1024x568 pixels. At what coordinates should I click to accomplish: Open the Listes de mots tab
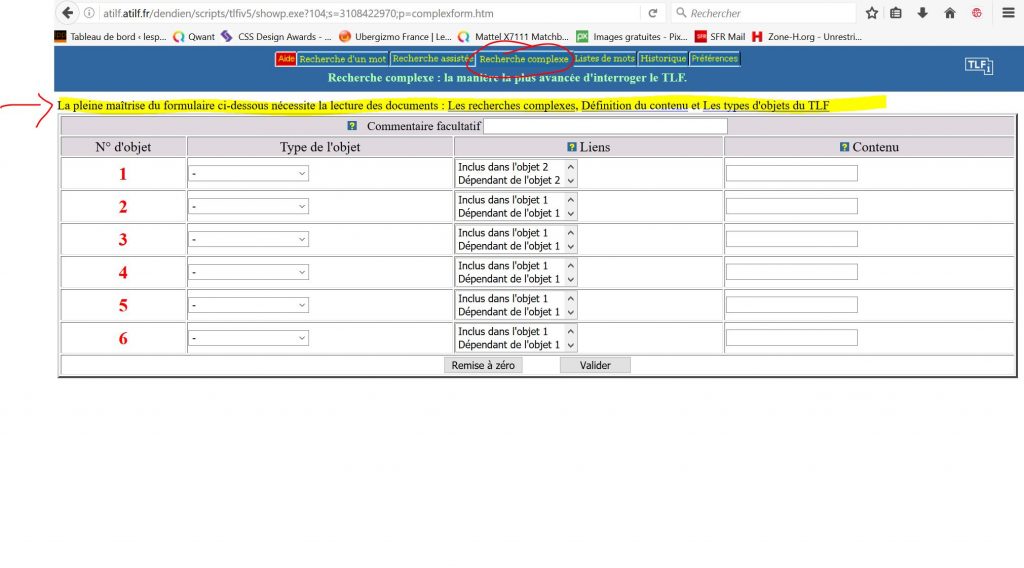click(x=604, y=59)
